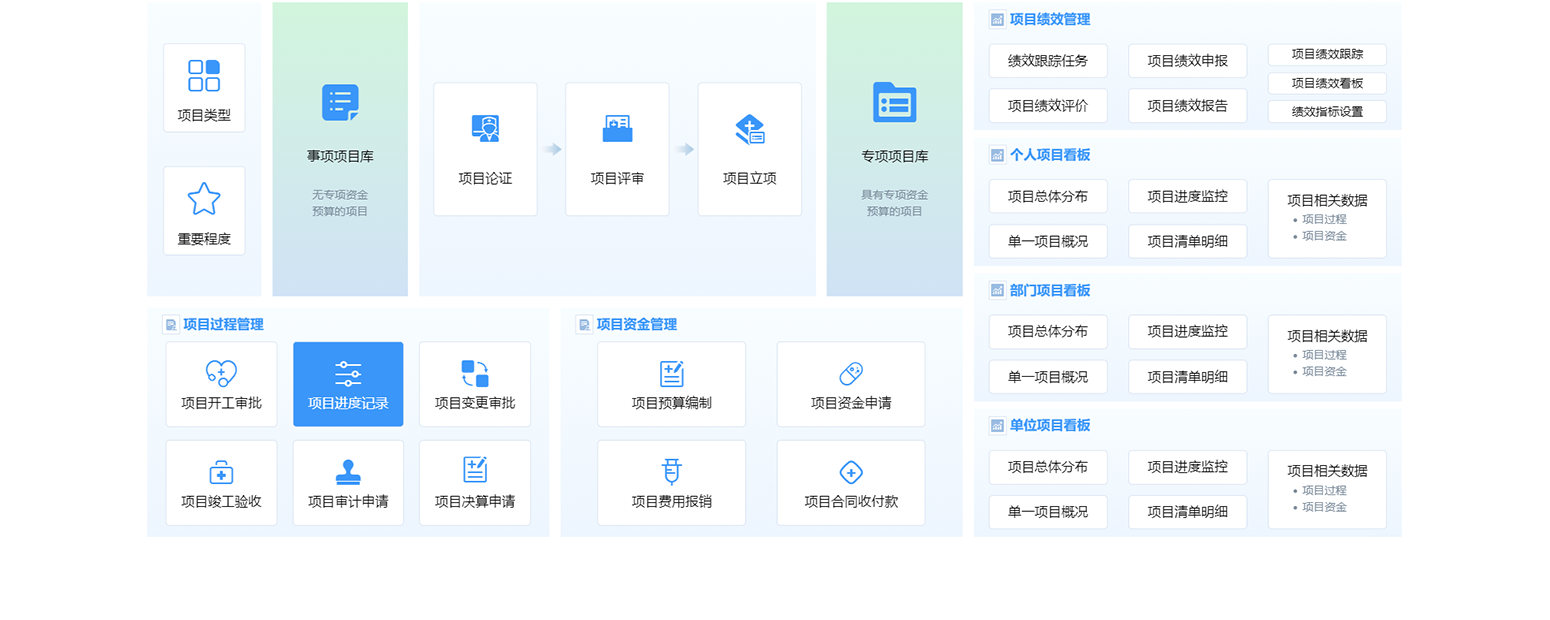Select the 重要程度 star icon
Viewport: 1550px width, 620px height.
[x=204, y=199]
